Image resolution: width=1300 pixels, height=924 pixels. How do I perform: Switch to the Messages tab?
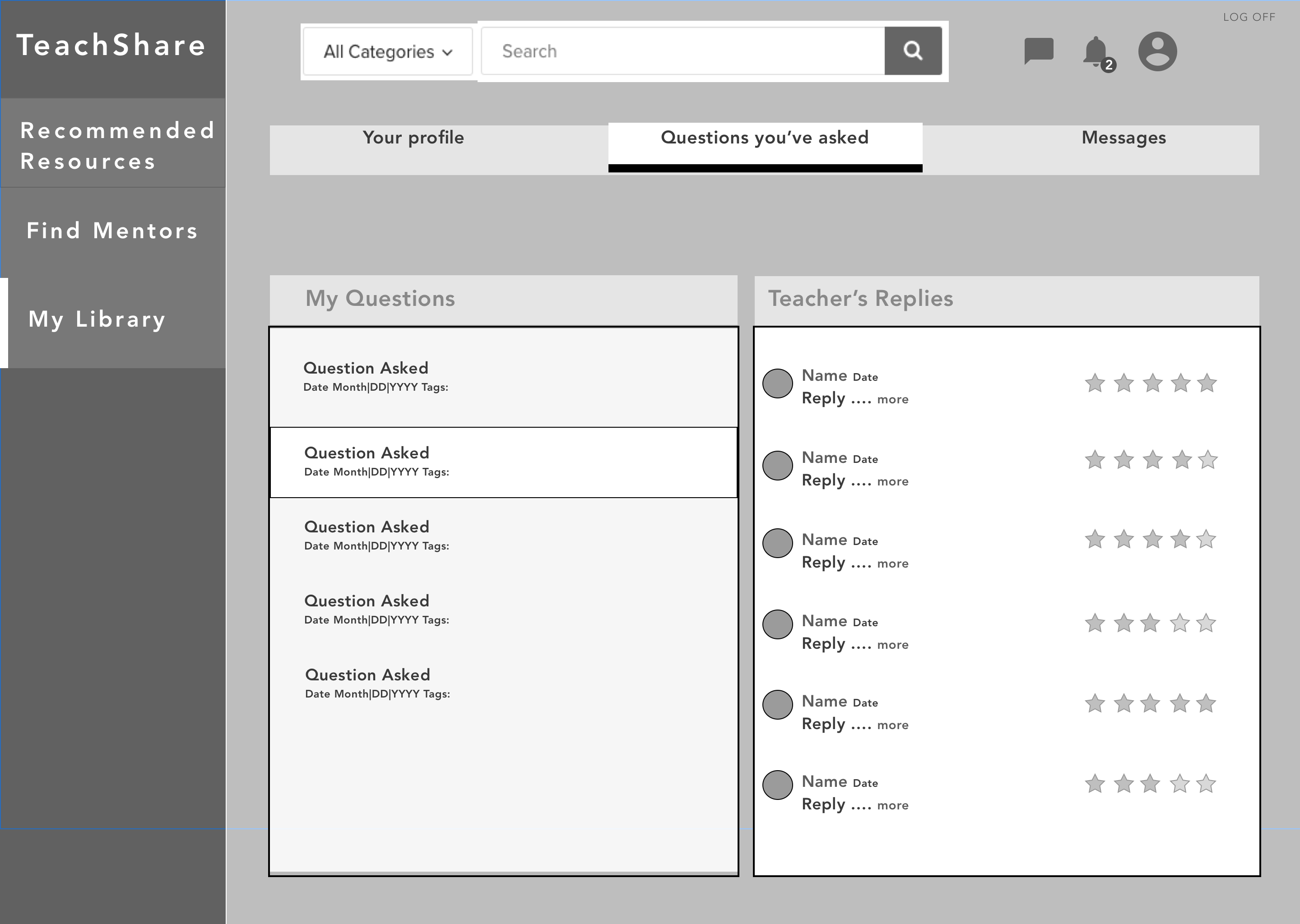(1124, 138)
